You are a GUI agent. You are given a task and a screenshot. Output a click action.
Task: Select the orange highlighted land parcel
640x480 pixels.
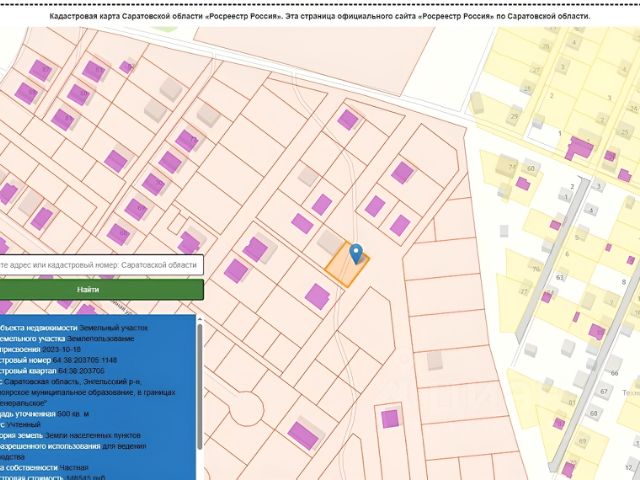click(347, 264)
